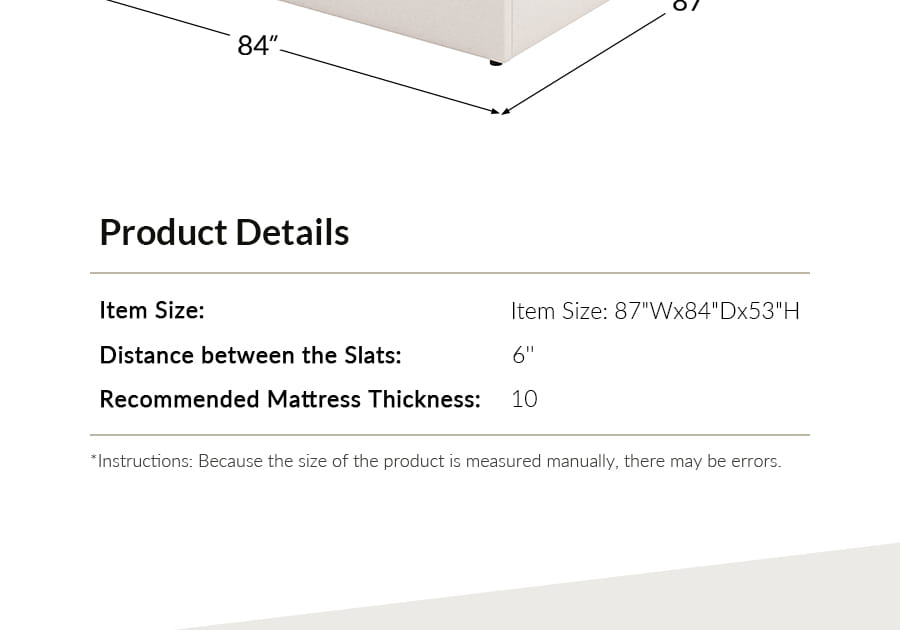Click the 84" dimension label
The width and height of the screenshot is (900, 630).
(x=257, y=45)
